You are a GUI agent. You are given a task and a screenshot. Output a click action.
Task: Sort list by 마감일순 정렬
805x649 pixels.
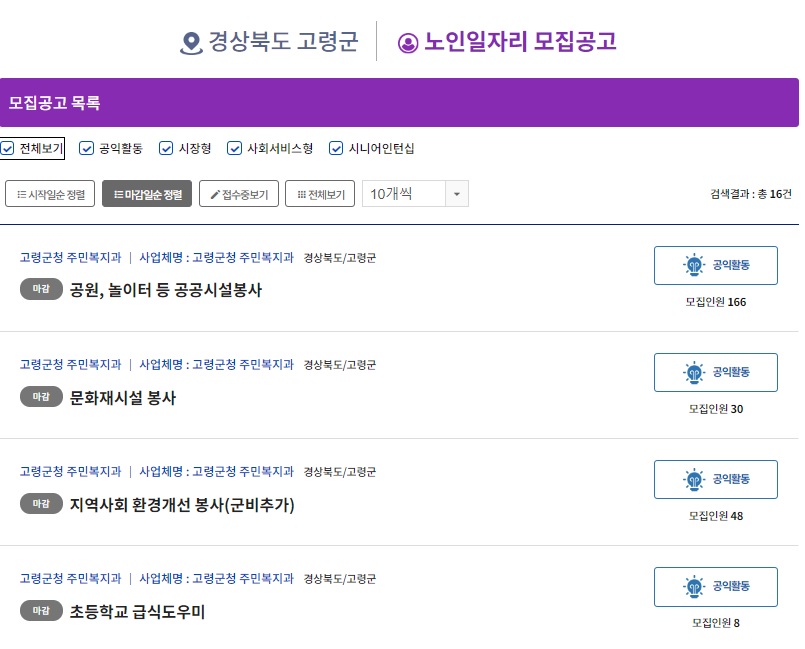tap(147, 194)
